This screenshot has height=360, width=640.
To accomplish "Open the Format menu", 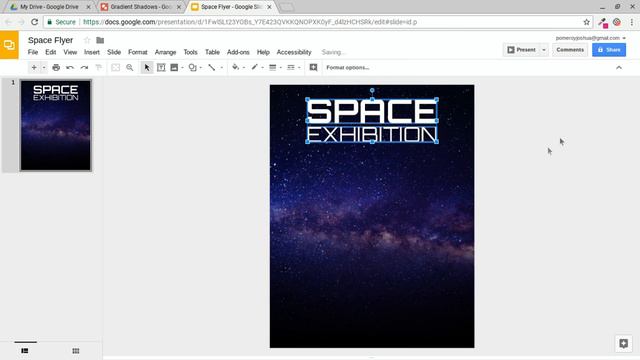I will click(138, 52).
